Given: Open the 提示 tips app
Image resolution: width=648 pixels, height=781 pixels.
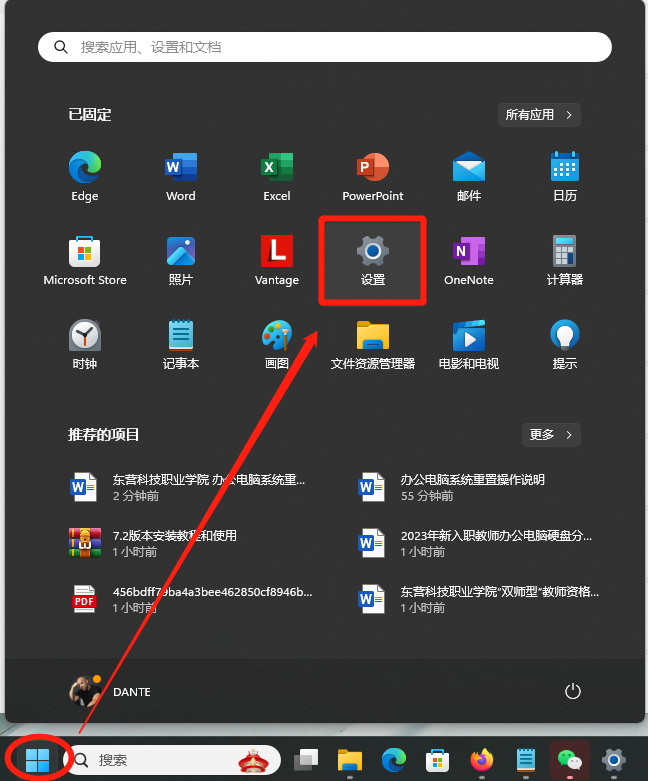Looking at the screenshot, I should [565, 345].
